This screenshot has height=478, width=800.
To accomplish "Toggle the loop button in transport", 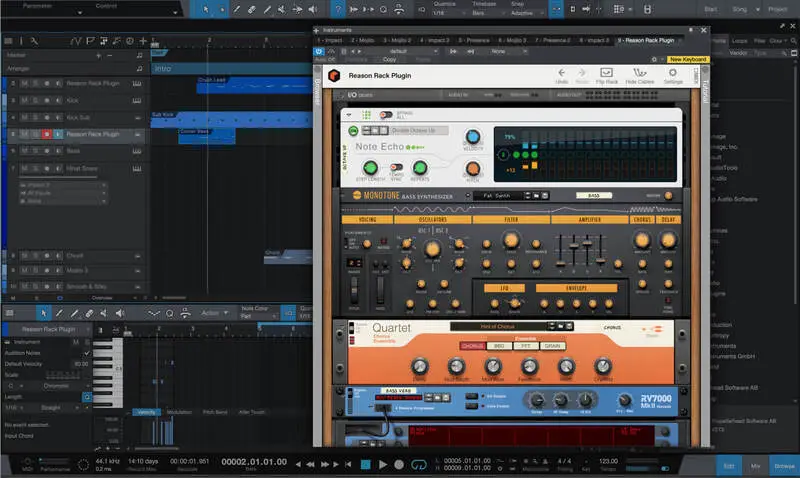I will click(x=420, y=464).
